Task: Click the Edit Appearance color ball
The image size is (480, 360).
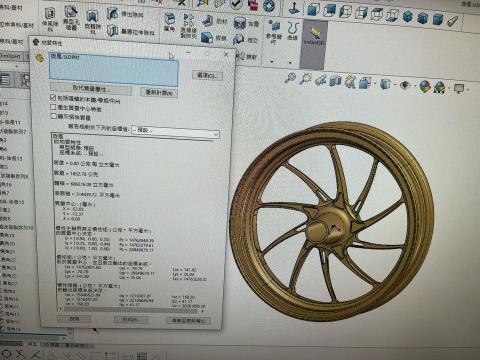Action: pyautogui.click(x=425, y=86)
